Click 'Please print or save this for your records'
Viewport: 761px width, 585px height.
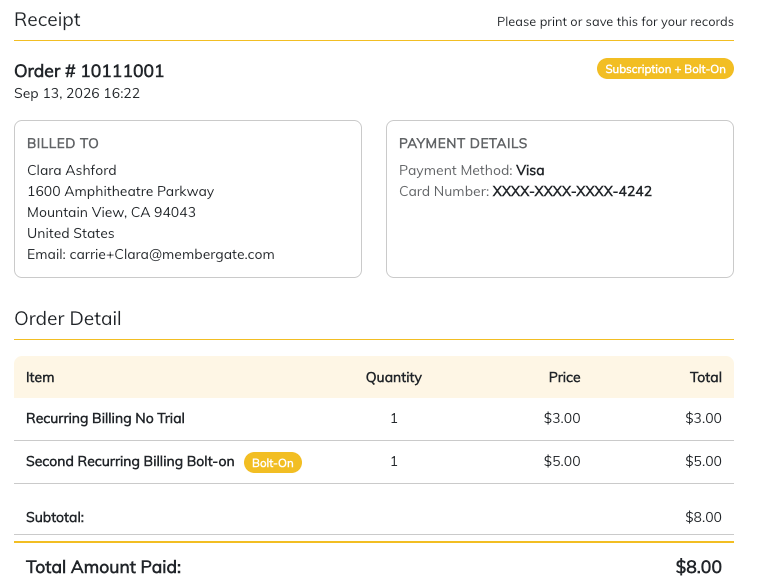pyautogui.click(x=615, y=22)
